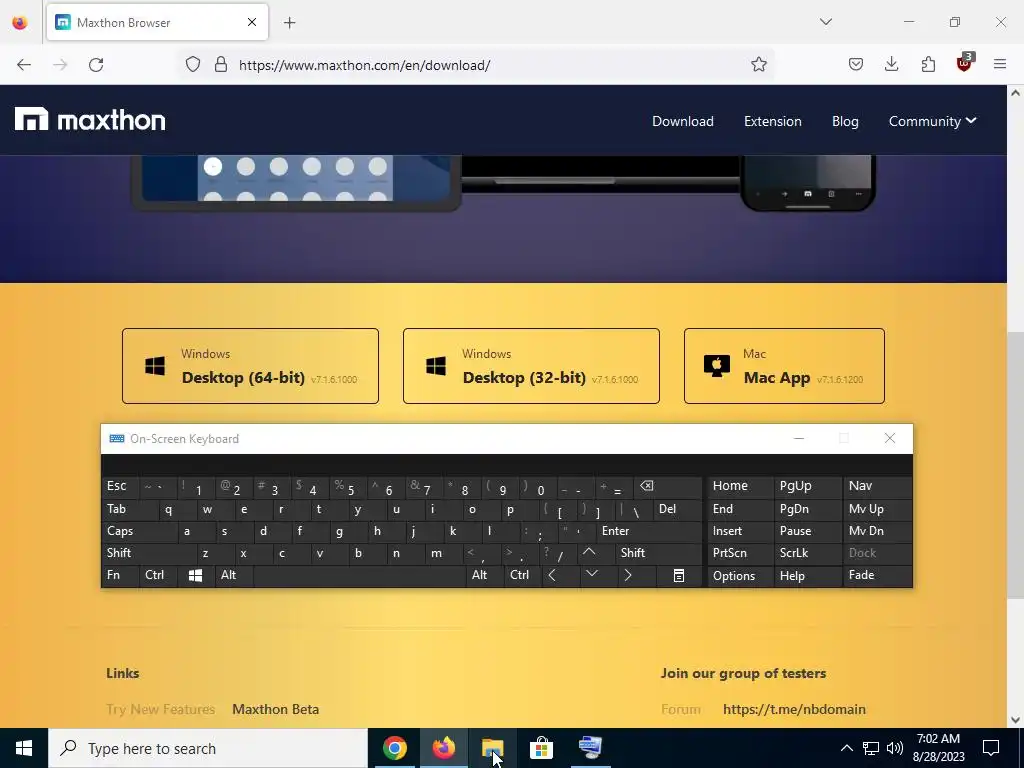Screen dimensions: 1024x768
Task: Open Microsoft Store from taskbar
Action: [x=541, y=748]
